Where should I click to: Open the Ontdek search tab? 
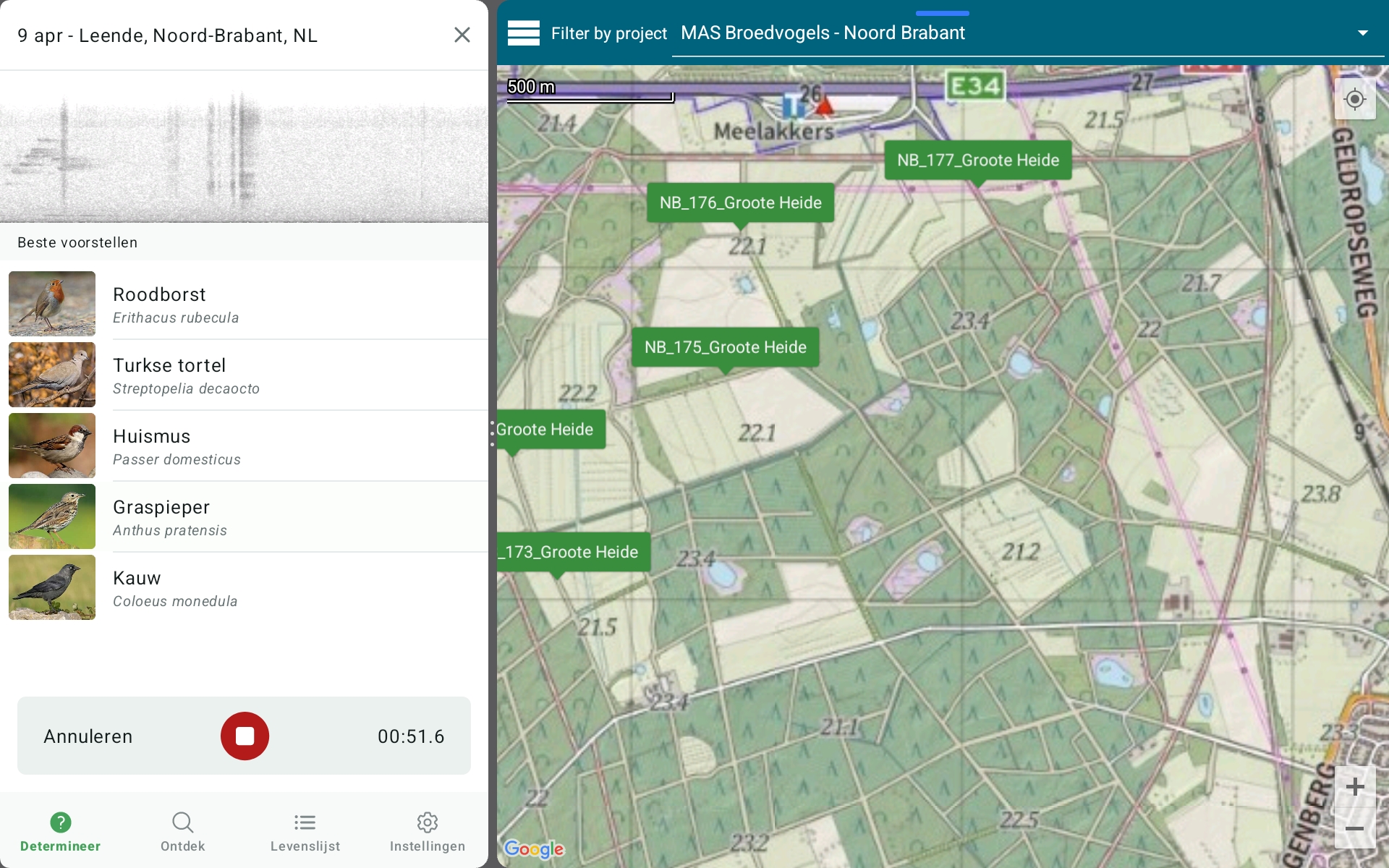pyautogui.click(x=182, y=831)
